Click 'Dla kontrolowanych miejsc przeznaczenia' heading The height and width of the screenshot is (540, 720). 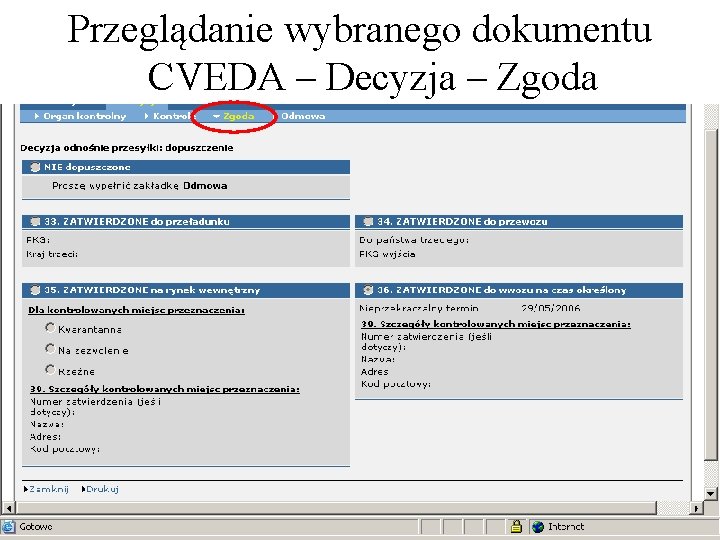click(x=136, y=310)
